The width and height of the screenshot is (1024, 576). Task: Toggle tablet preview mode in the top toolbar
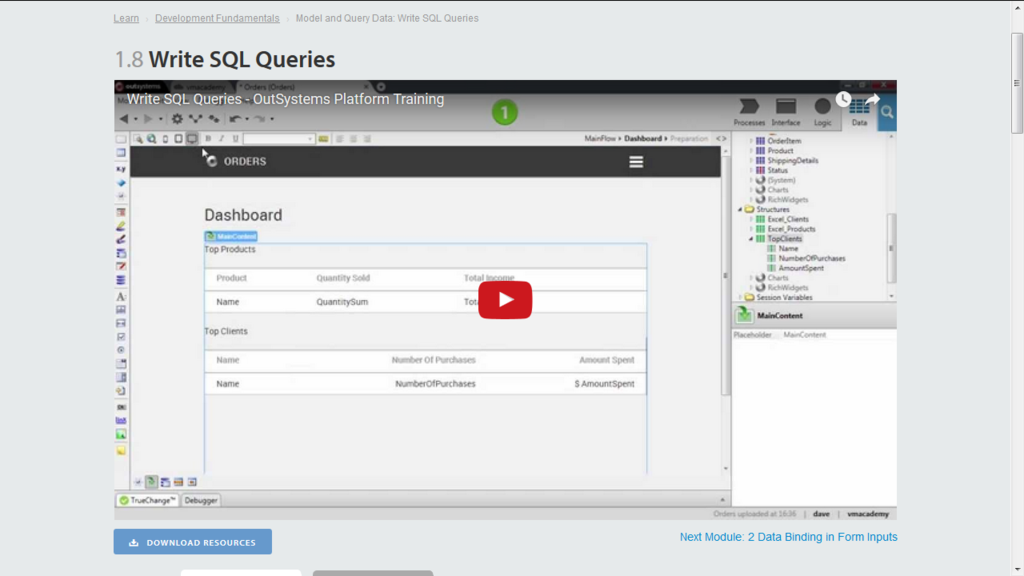pos(179,139)
